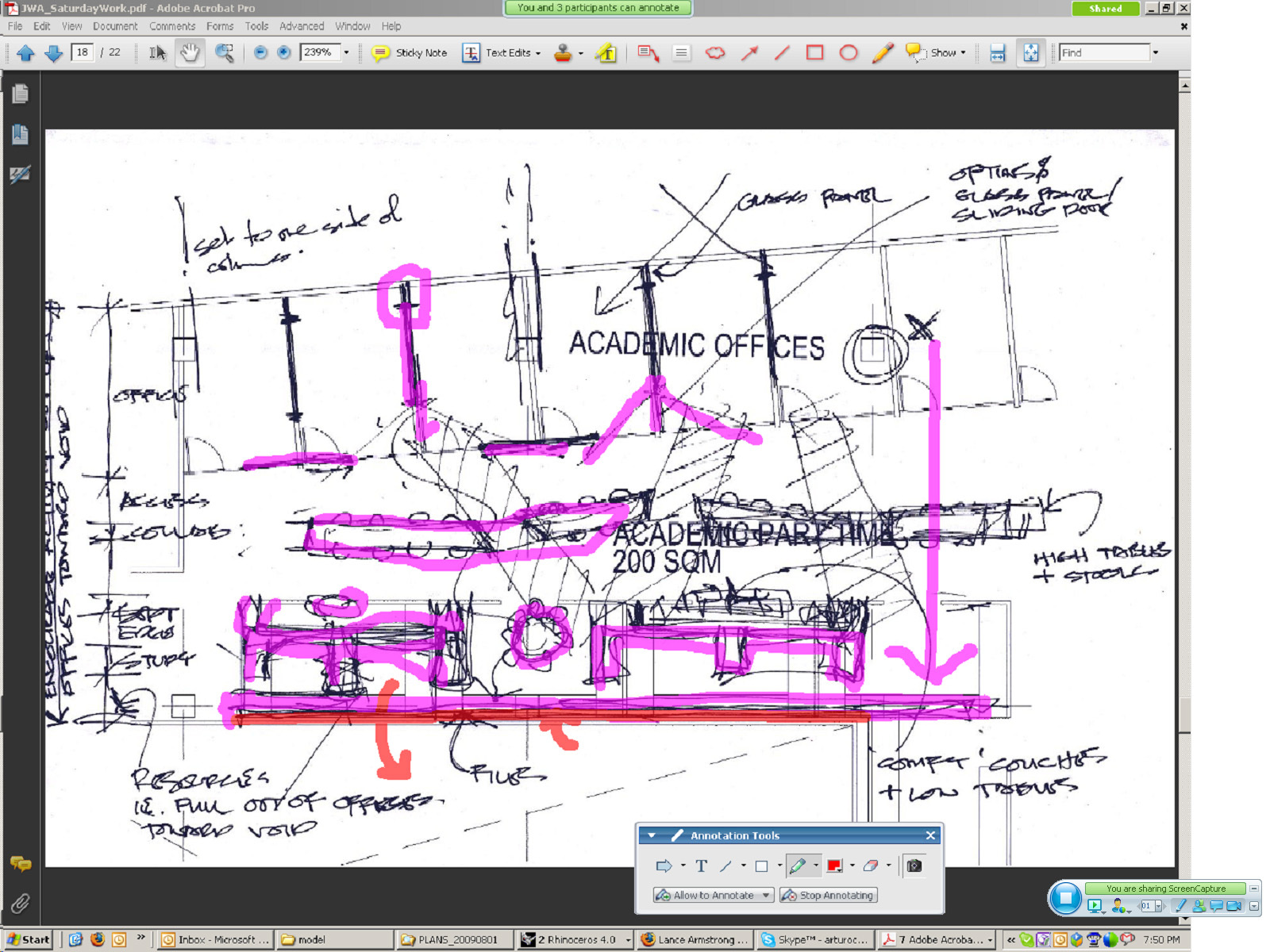Open the Windows Start menu

tap(28, 939)
